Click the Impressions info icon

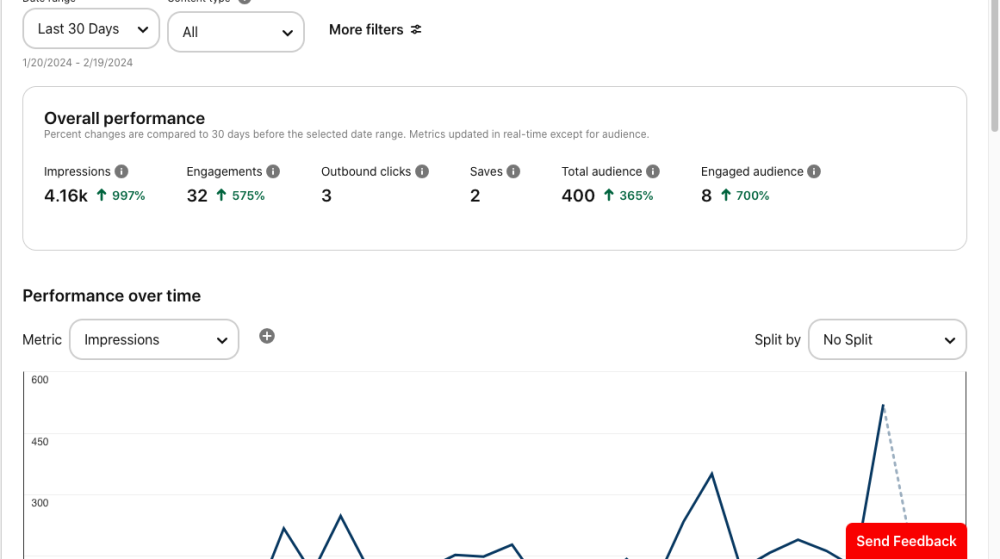pos(121,172)
